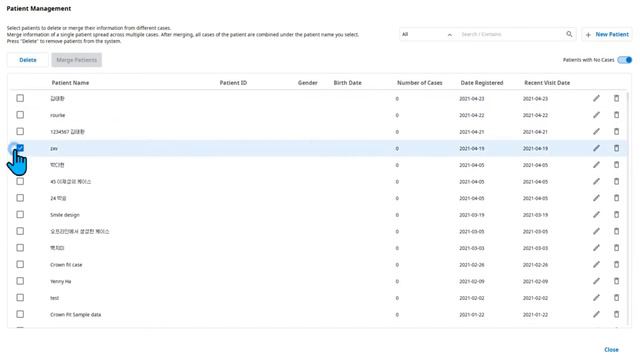Screen dimensions: 640x360
Task: Add a patient with New Patient button
Action: point(607,34)
